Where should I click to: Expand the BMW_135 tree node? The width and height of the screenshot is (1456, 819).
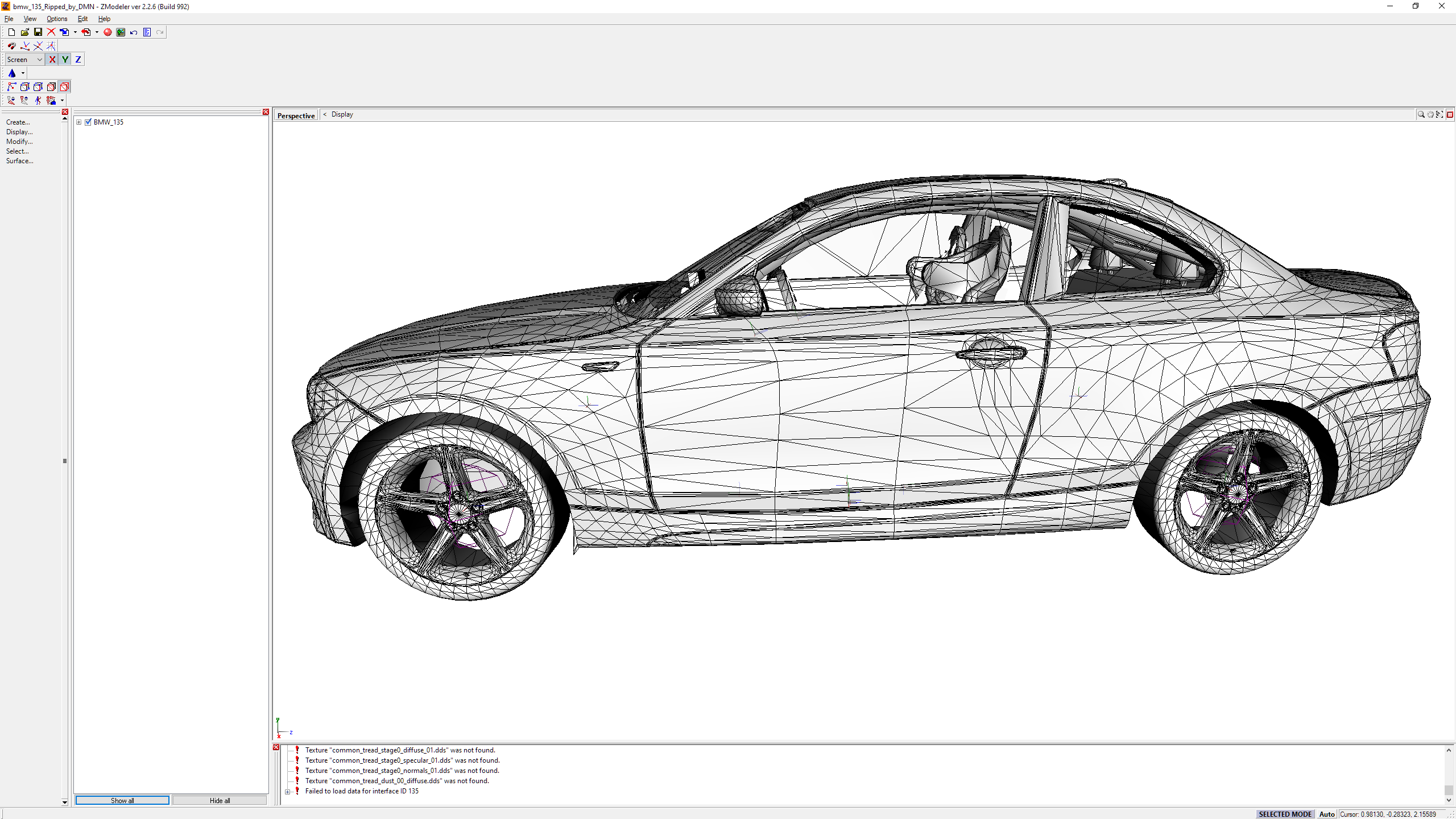79,122
